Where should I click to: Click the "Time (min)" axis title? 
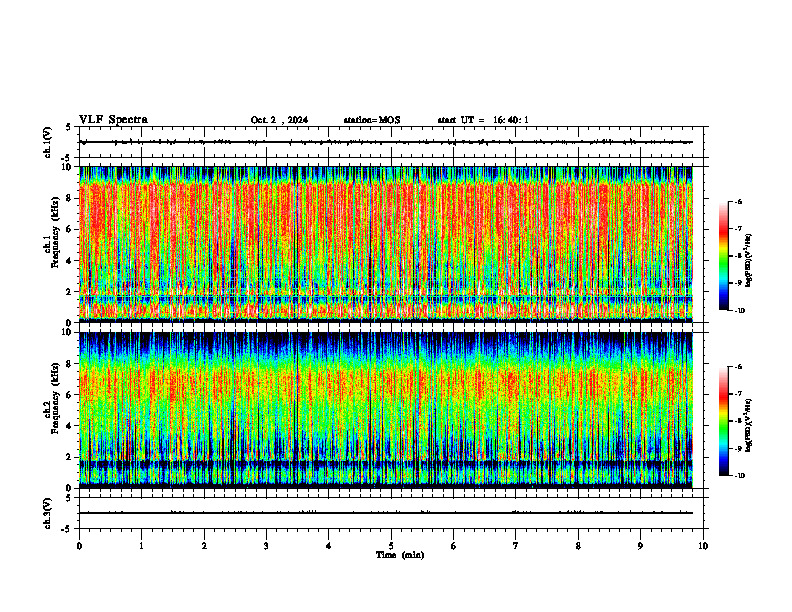(400, 555)
